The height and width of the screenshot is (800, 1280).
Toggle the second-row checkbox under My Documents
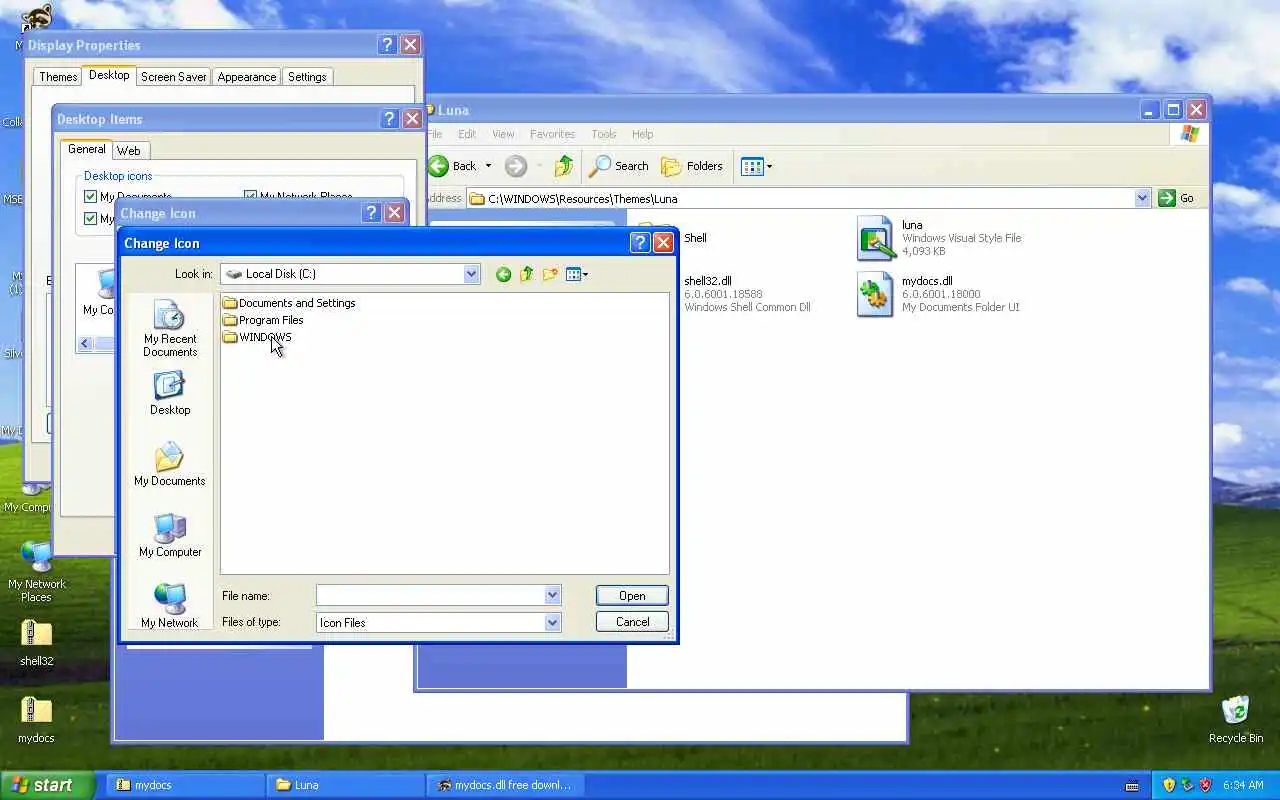pyautogui.click(x=91, y=219)
